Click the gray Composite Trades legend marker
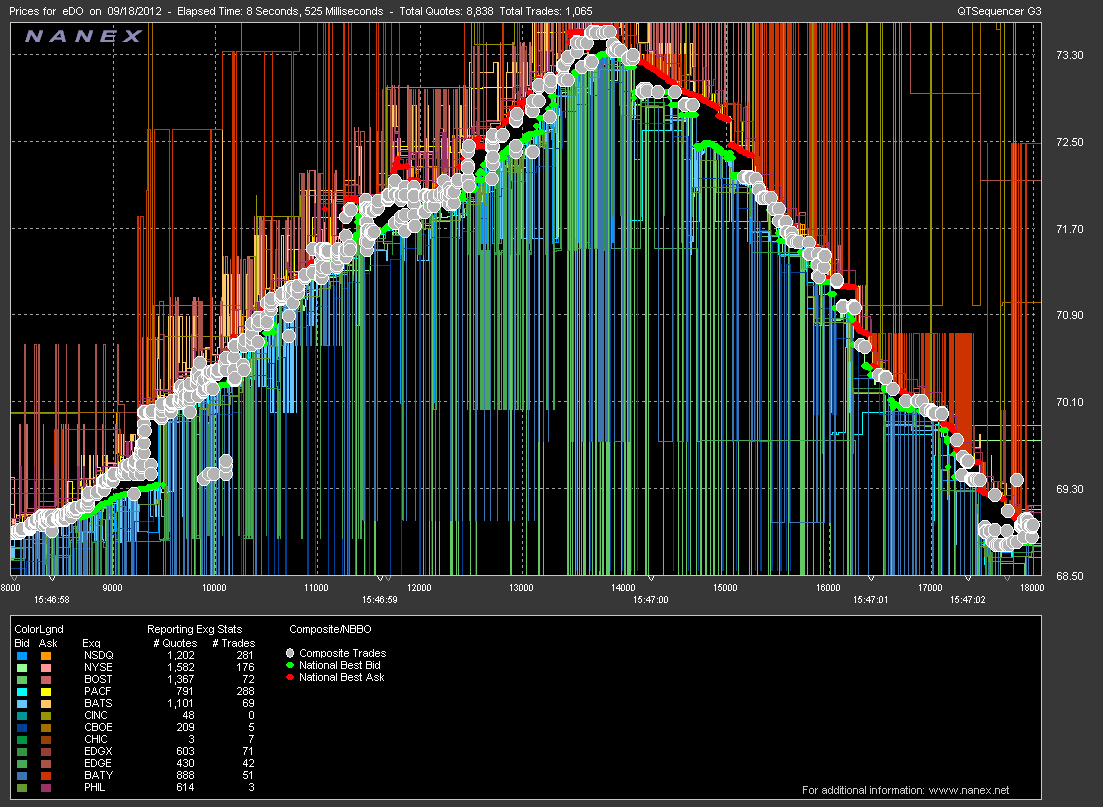This screenshot has width=1103, height=807. click(x=290, y=654)
